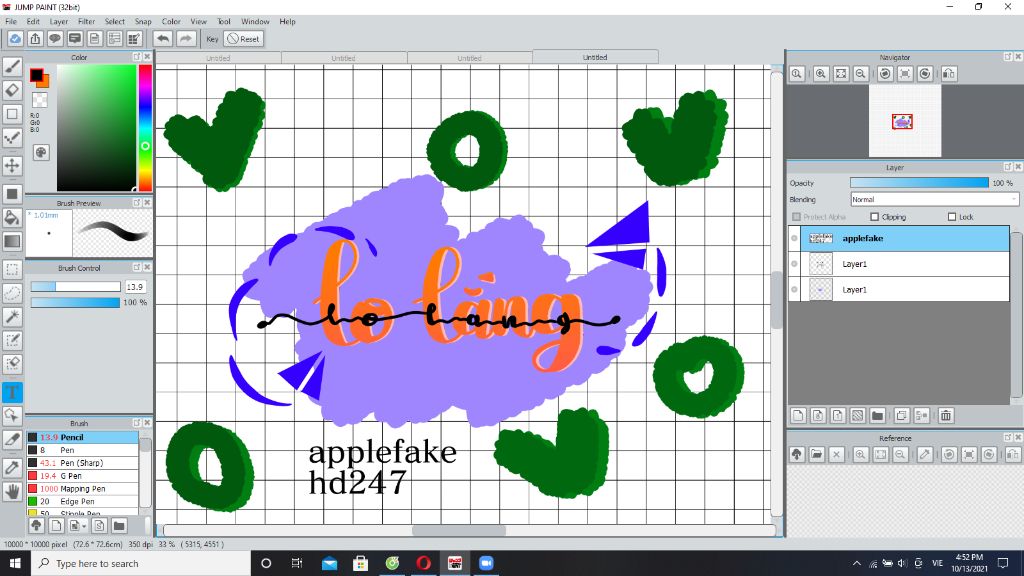Open image file in Reference panel

click(817, 455)
